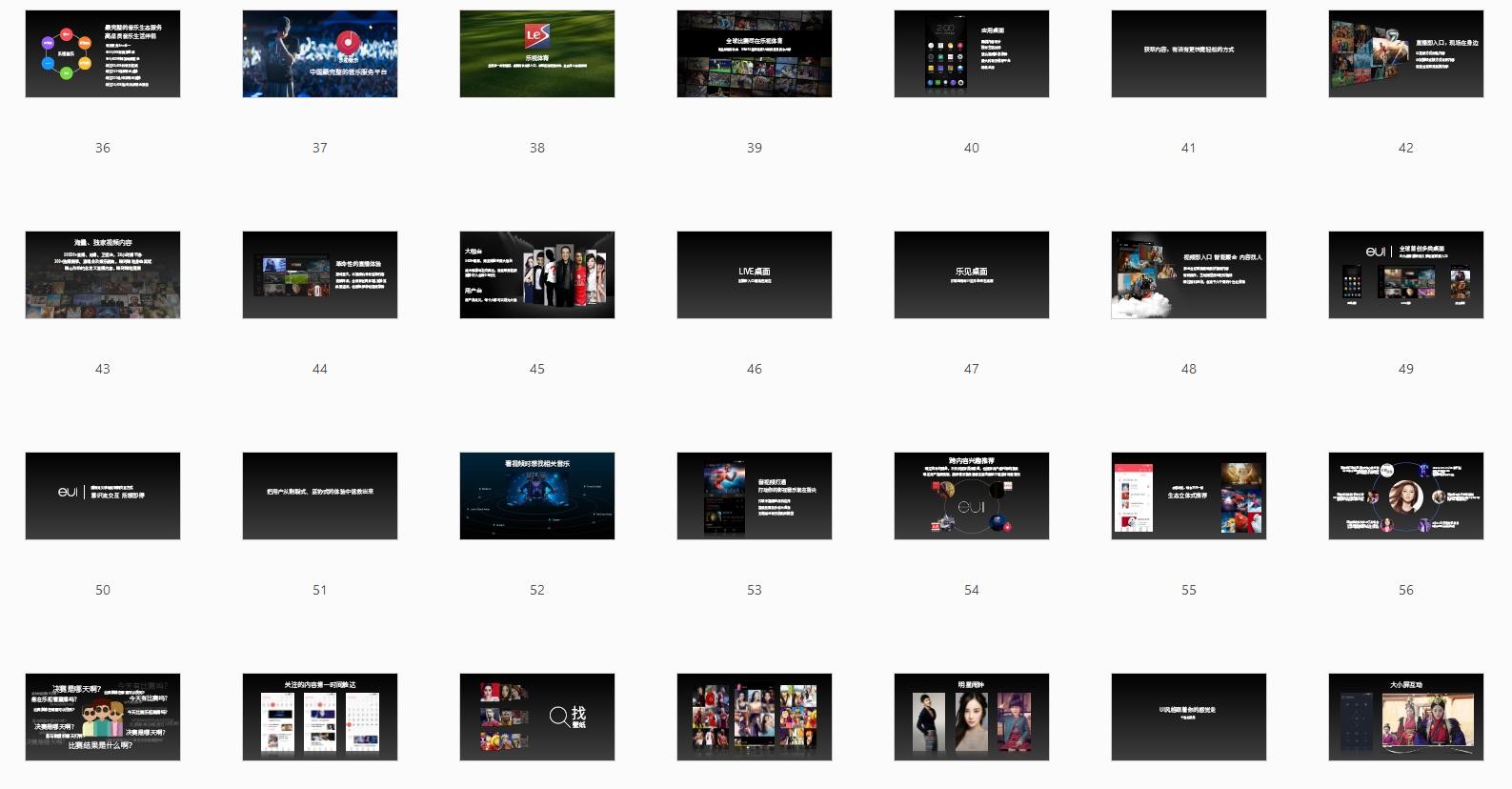The height and width of the screenshot is (789, 1512).
Task: Click slide 39 with the video wall
Action: point(755,54)
